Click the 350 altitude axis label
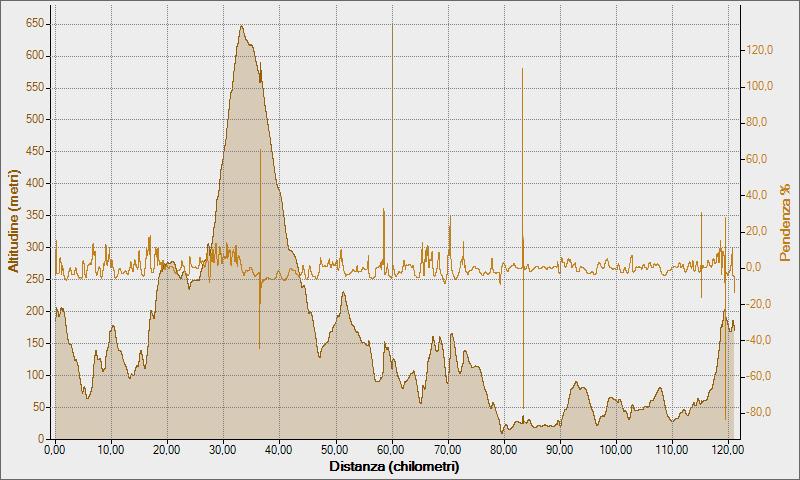This screenshot has width=800, height=480. pos(35,215)
